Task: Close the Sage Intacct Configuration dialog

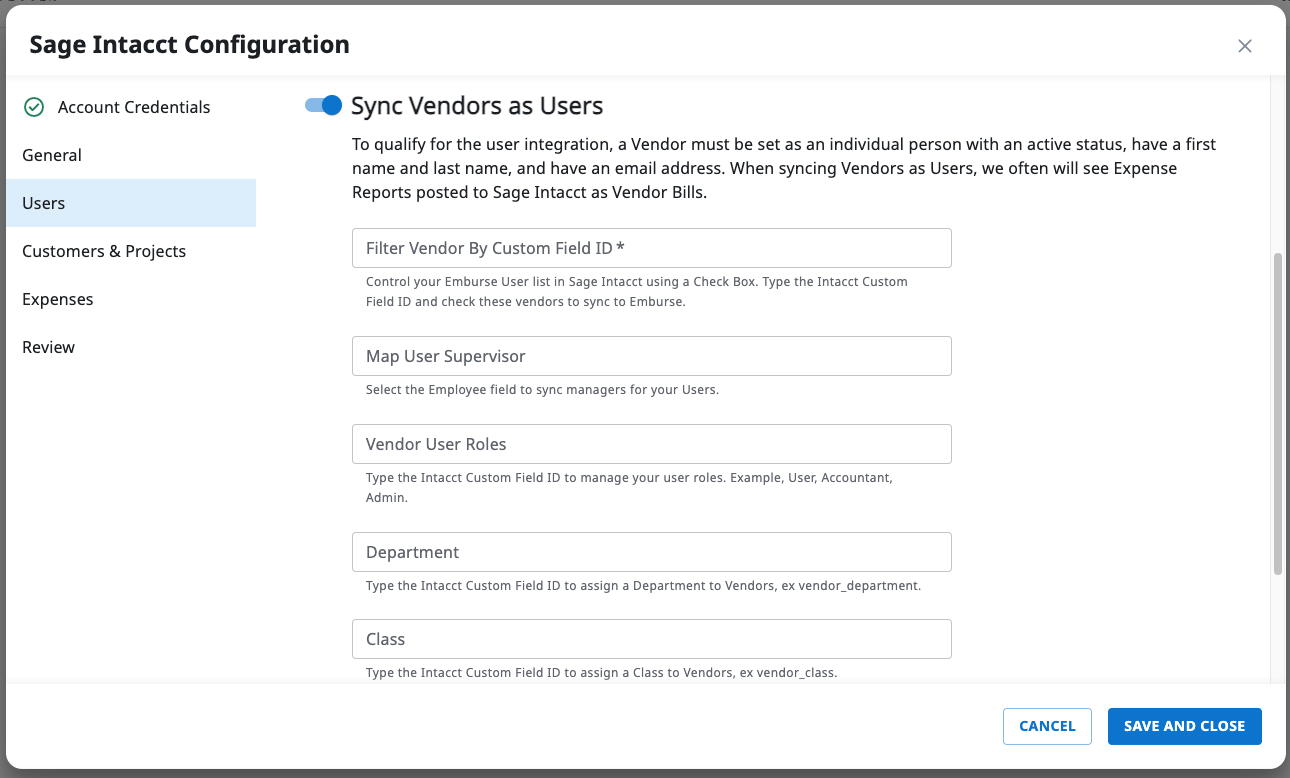Action: click(1245, 46)
